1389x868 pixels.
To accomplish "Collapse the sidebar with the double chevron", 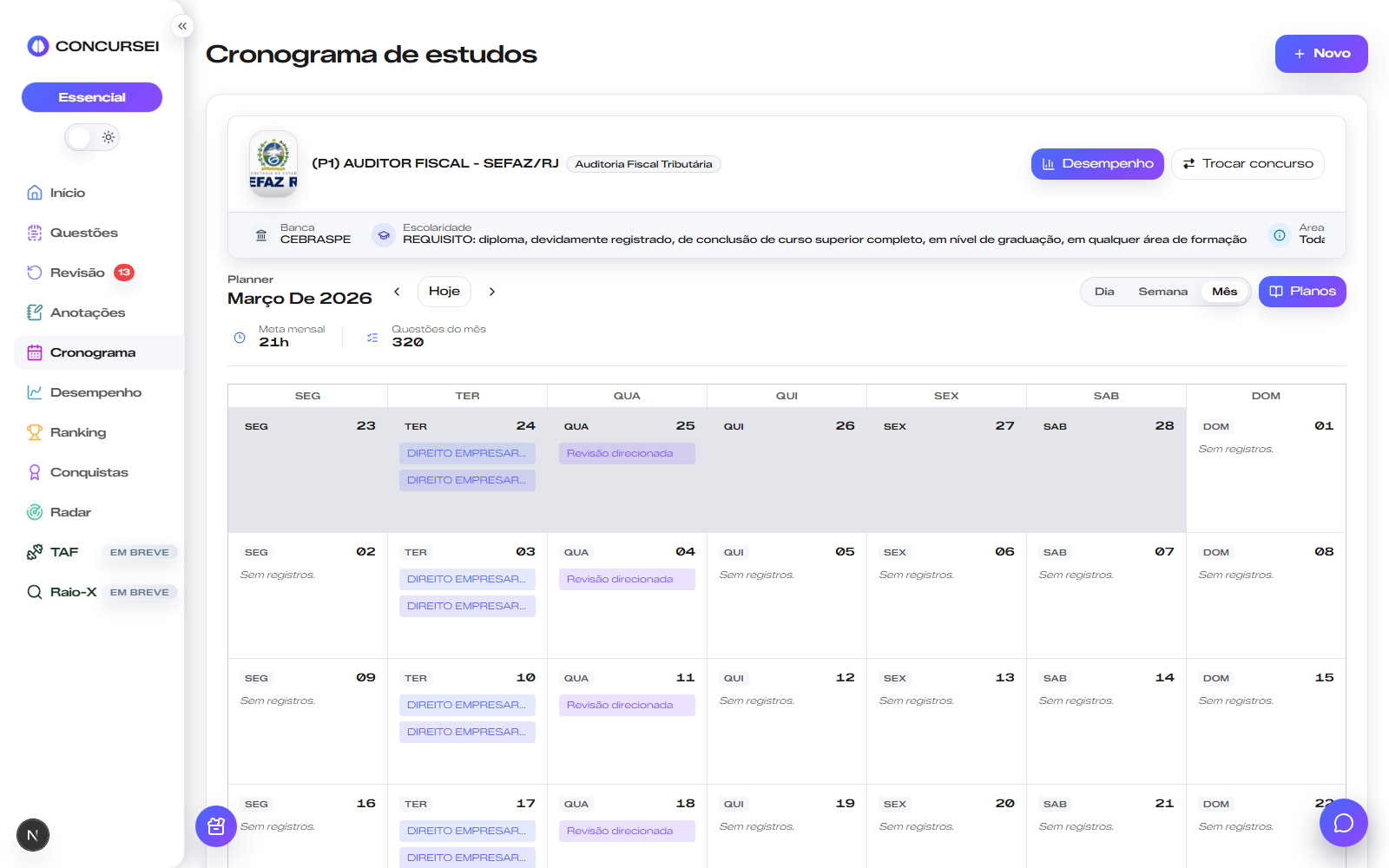I will (x=182, y=25).
